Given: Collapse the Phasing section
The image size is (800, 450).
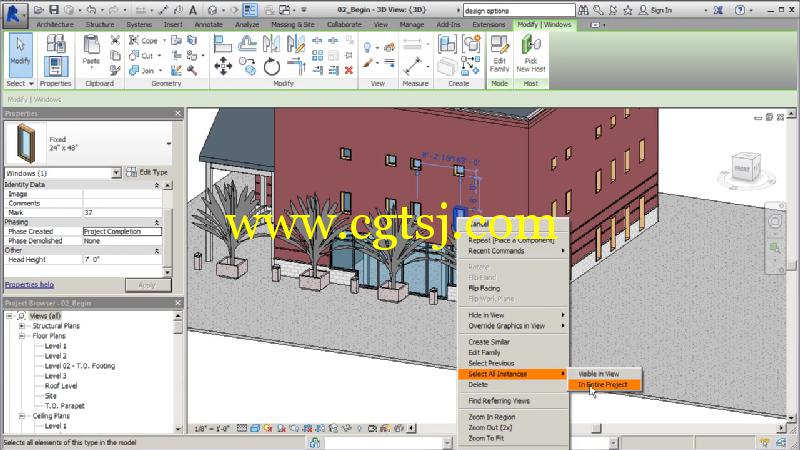Looking at the screenshot, I should pos(157,222).
